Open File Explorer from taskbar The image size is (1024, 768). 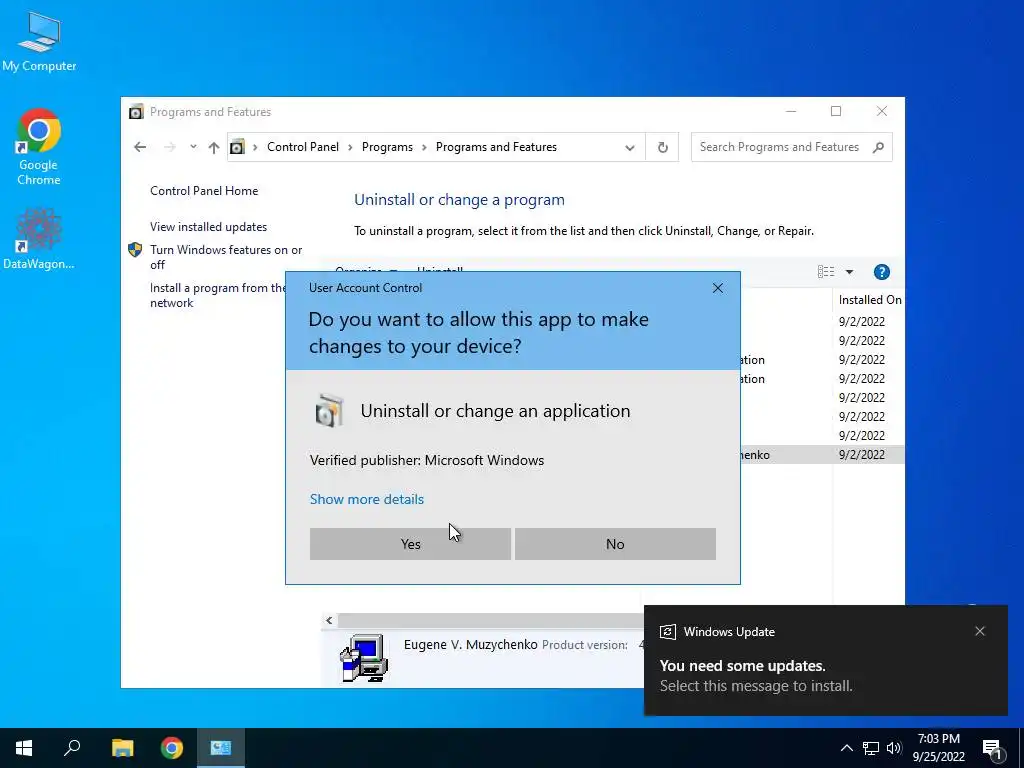[122, 748]
